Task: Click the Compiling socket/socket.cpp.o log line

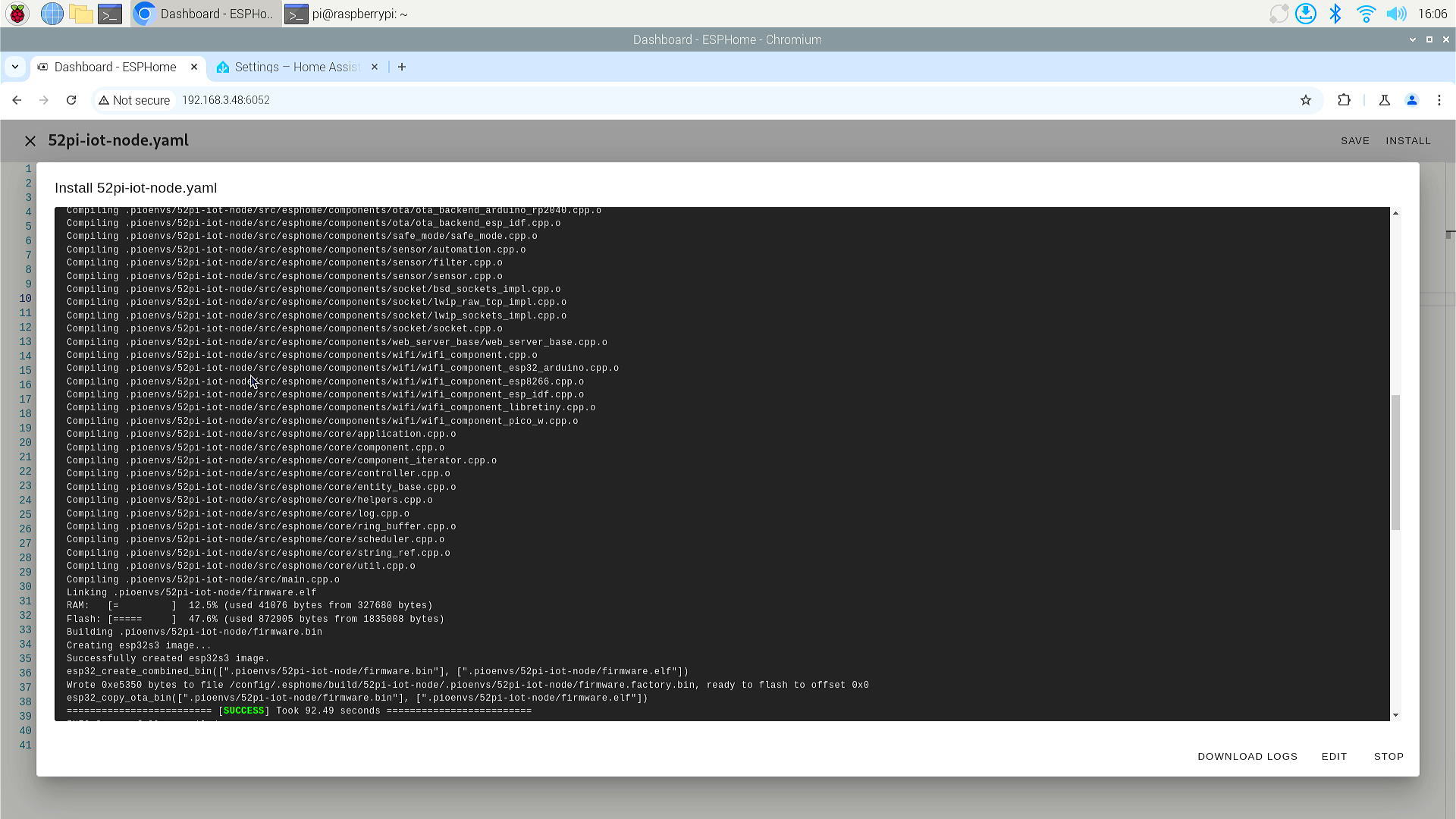Action: [x=284, y=329]
